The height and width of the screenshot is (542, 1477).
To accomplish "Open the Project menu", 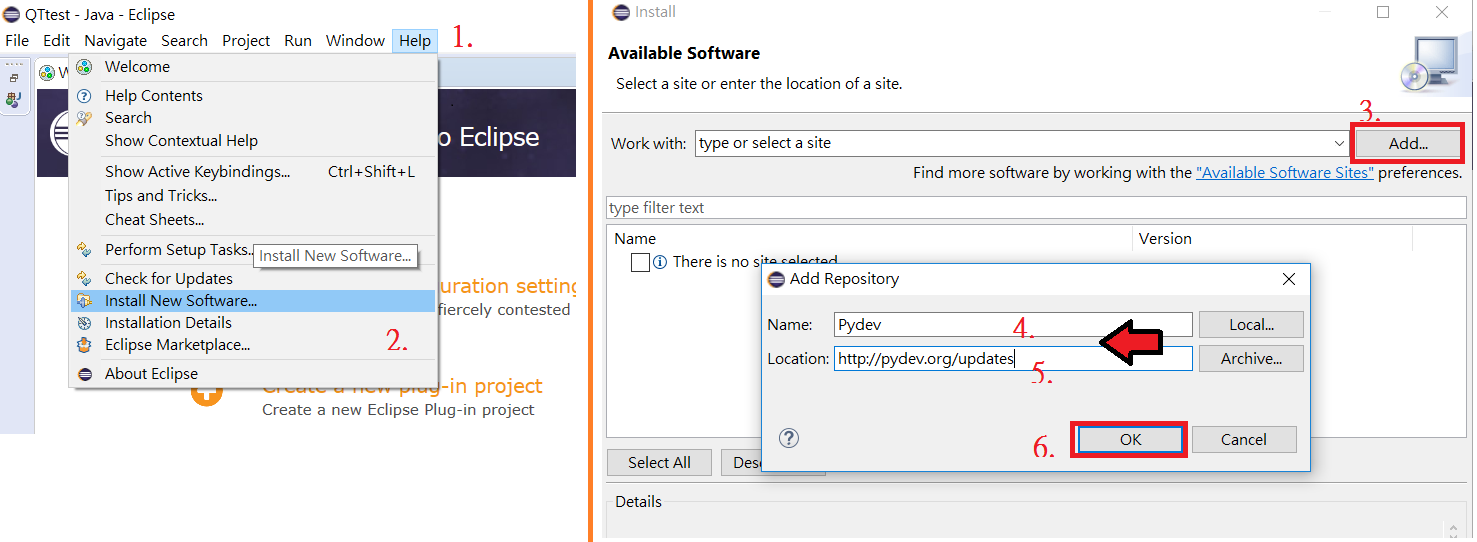I will coord(246,41).
